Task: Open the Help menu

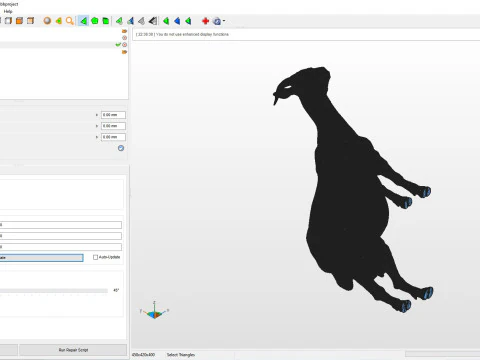Action: coord(8,11)
